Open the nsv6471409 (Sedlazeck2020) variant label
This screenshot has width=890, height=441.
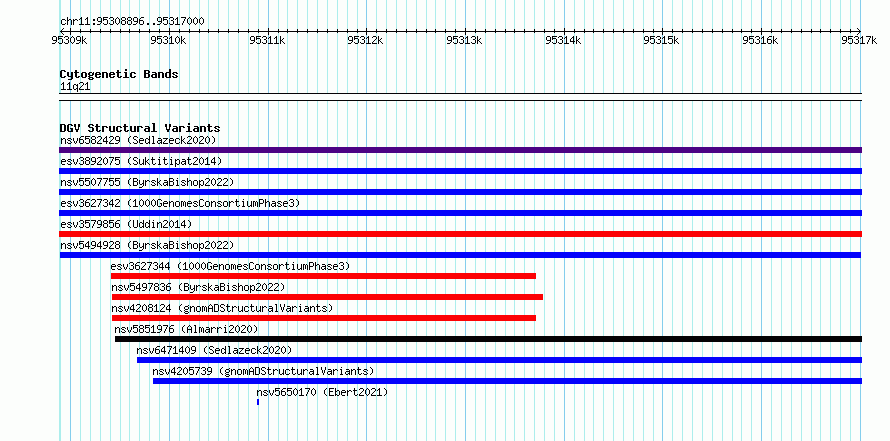click(x=214, y=350)
